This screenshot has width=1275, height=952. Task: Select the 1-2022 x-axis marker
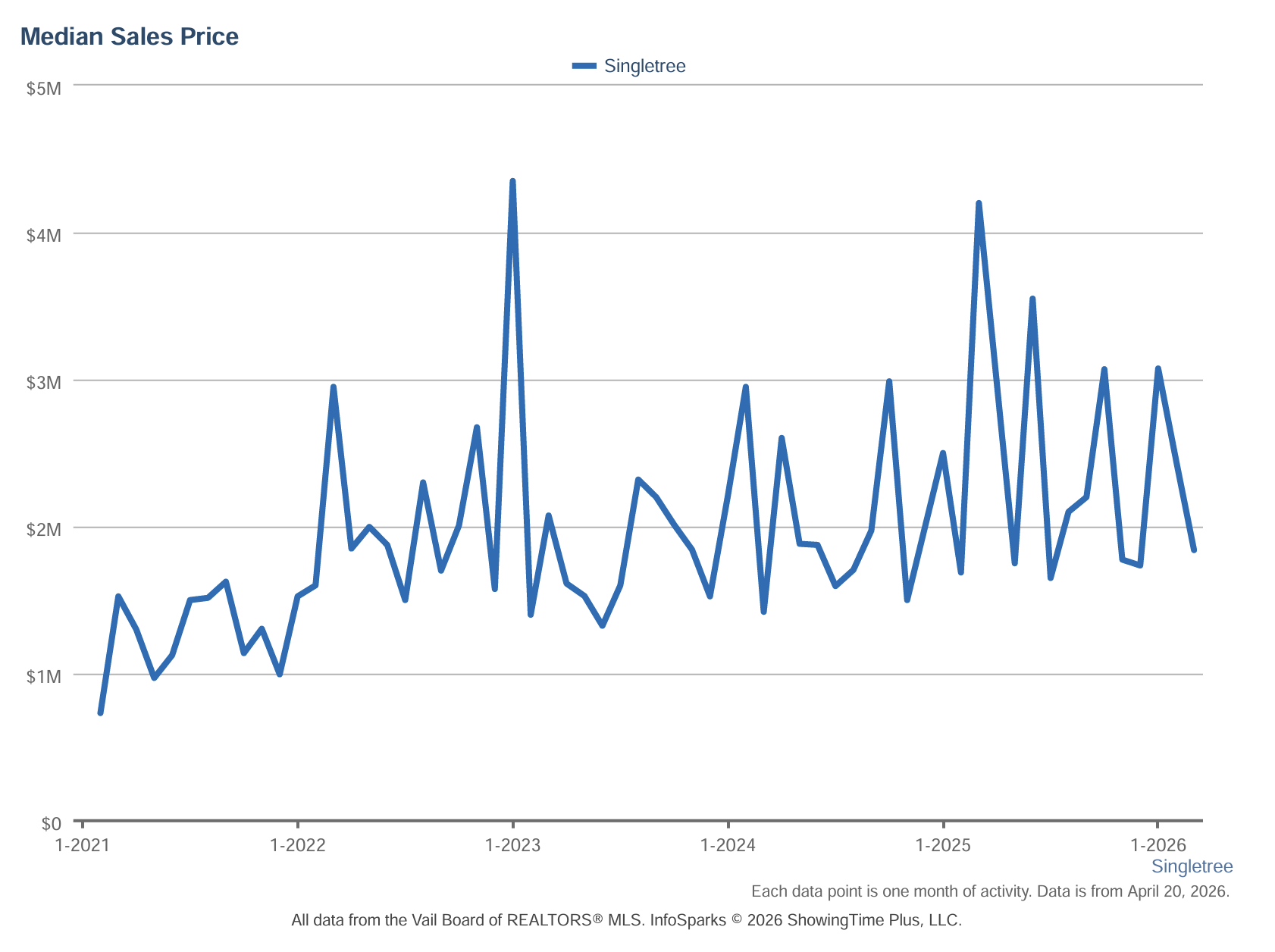(298, 845)
